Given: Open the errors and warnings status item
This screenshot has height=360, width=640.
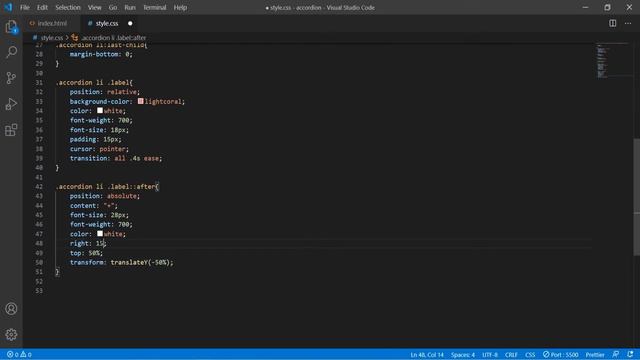Looking at the screenshot, I should click(19, 354).
